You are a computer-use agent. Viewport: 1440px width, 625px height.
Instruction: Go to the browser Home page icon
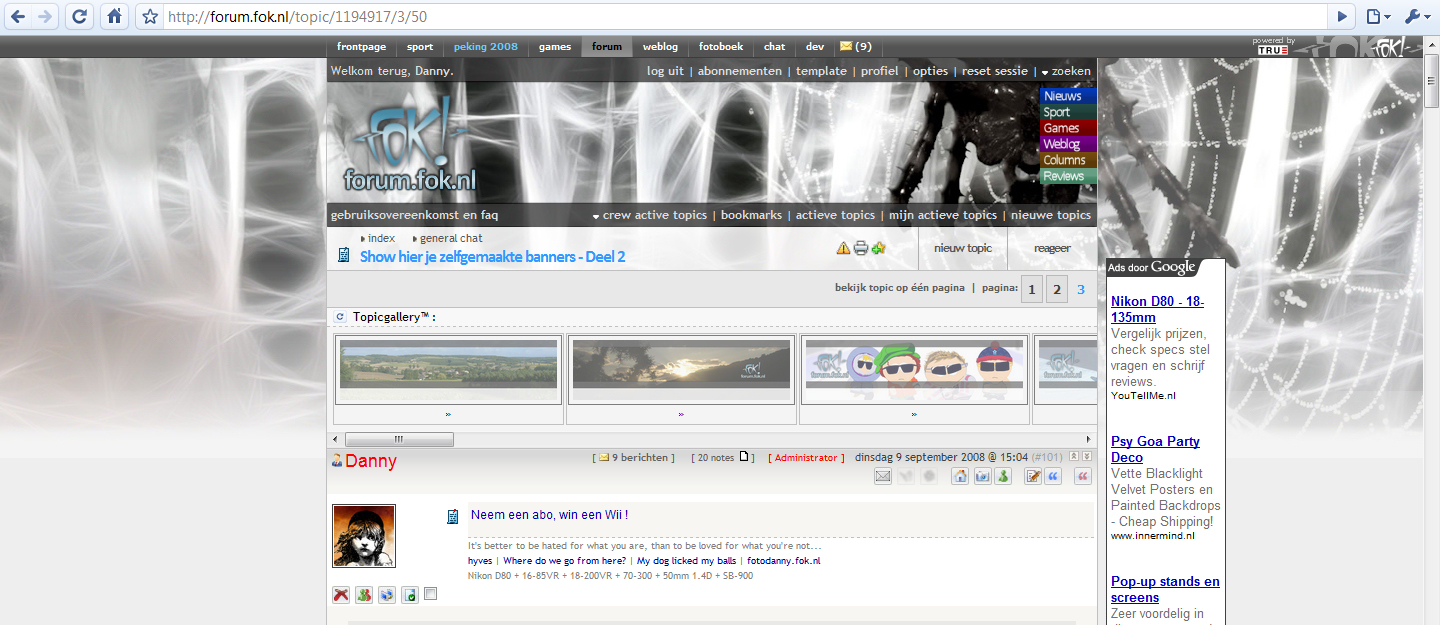(114, 16)
